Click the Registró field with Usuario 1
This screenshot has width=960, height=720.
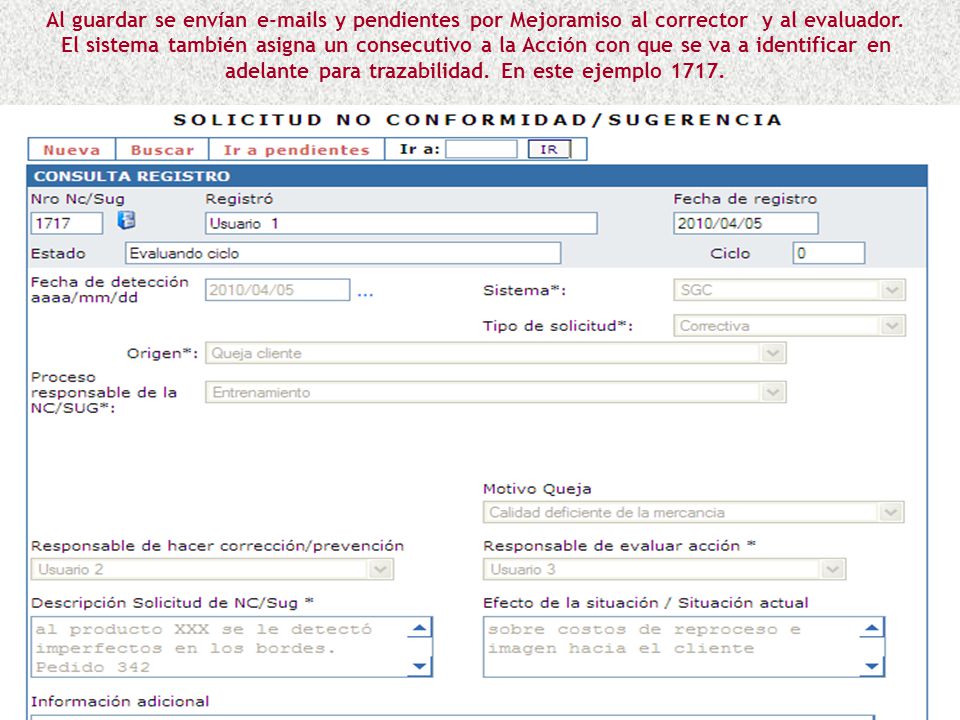401,223
